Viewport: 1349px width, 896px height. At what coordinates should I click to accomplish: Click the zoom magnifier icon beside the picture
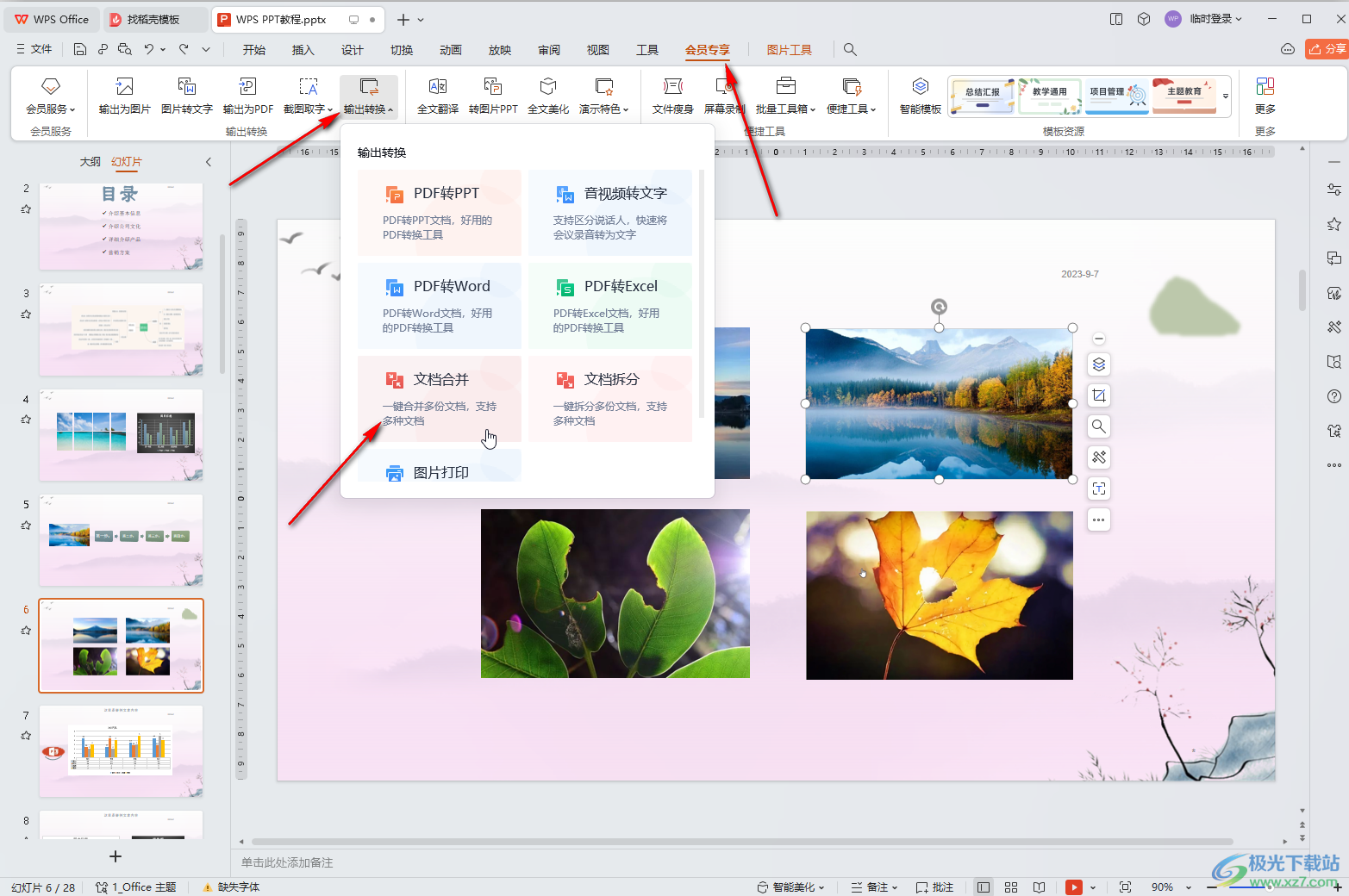(1099, 426)
